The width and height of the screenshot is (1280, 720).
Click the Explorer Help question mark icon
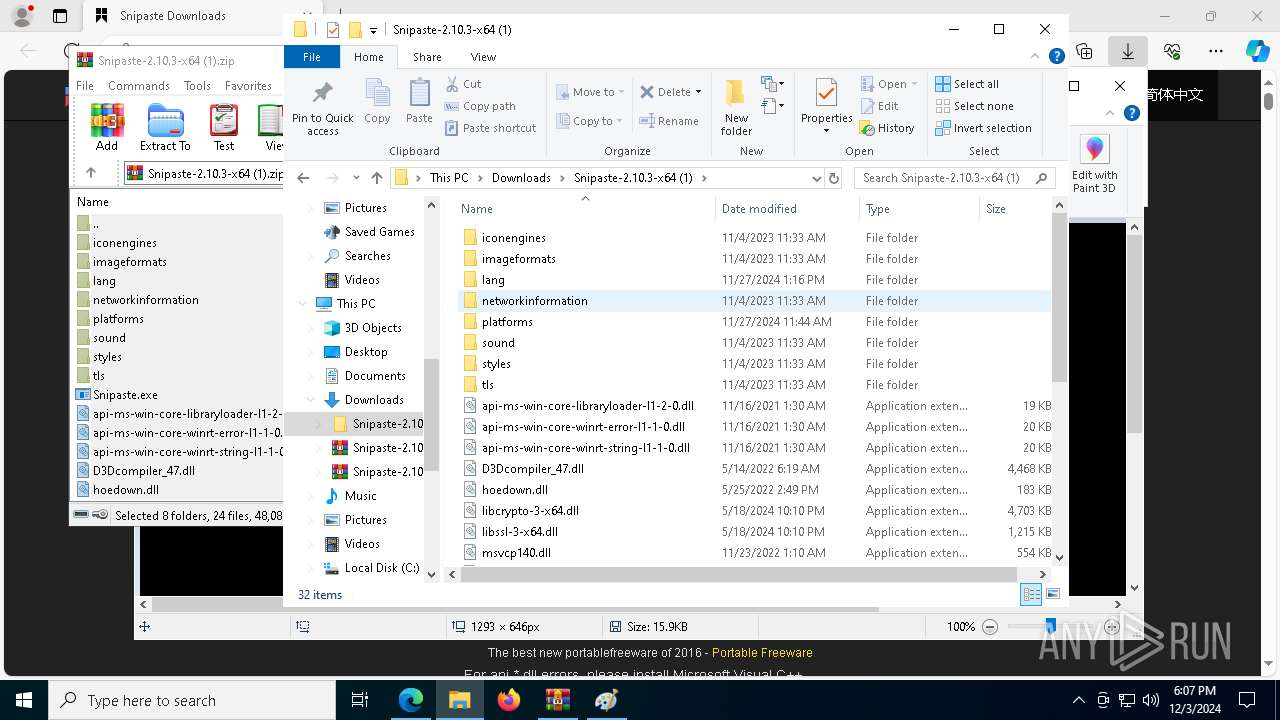coord(1056,57)
